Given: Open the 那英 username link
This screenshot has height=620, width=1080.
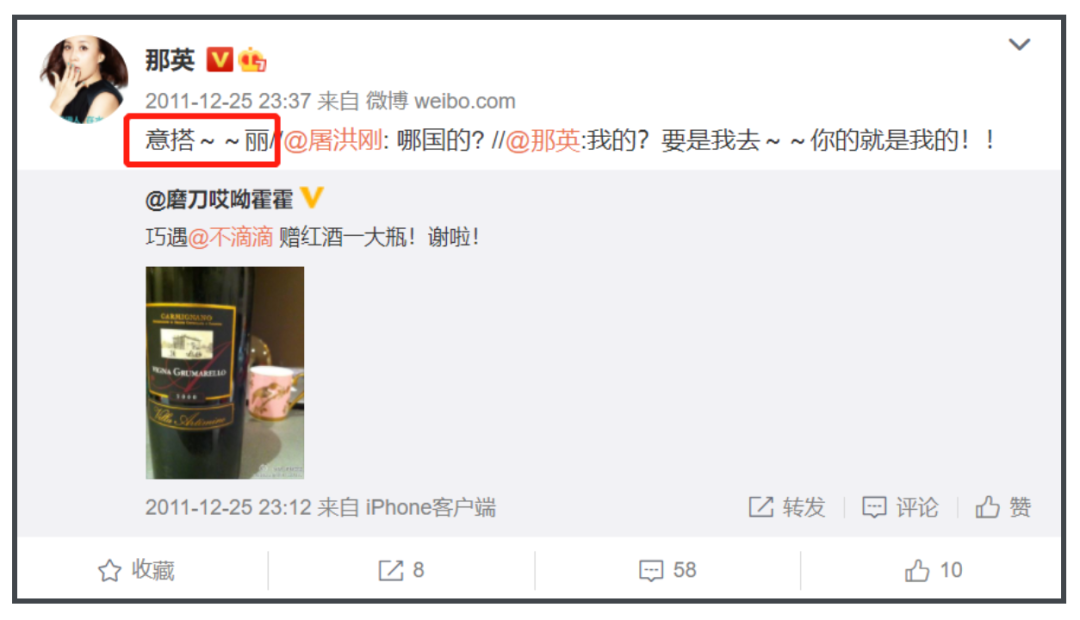Looking at the screenshot, I should click(x=170, y=60).
